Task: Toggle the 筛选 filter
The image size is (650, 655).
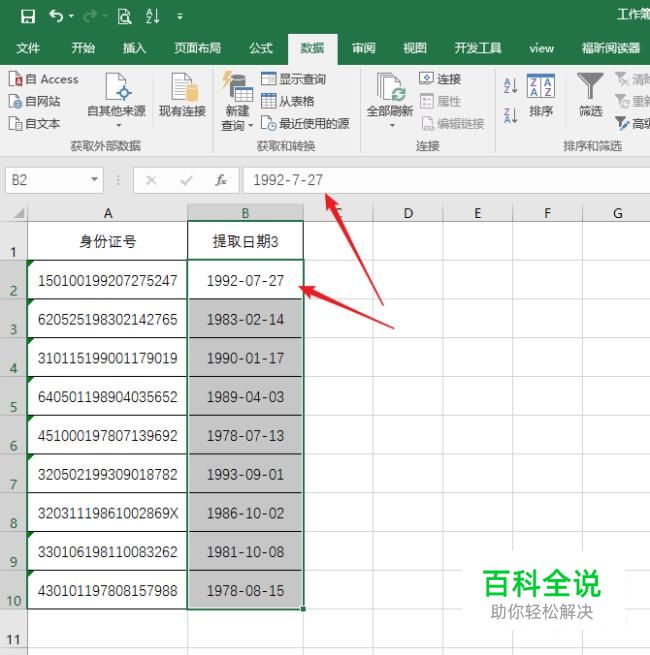Action: (590, 95)
